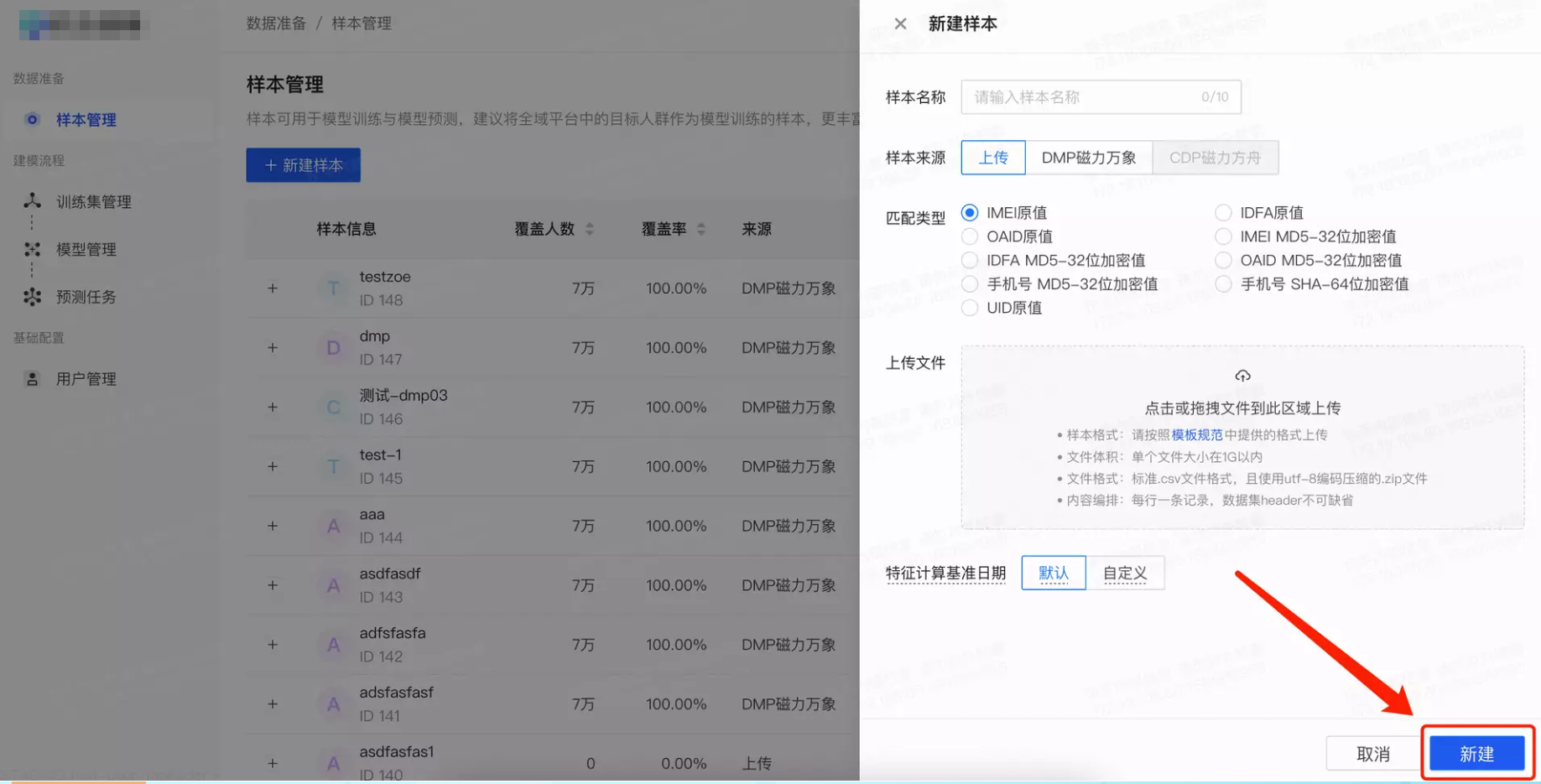Click the testzoe sample avatar icon
1541x784 pixels.
tap(332, 288)
